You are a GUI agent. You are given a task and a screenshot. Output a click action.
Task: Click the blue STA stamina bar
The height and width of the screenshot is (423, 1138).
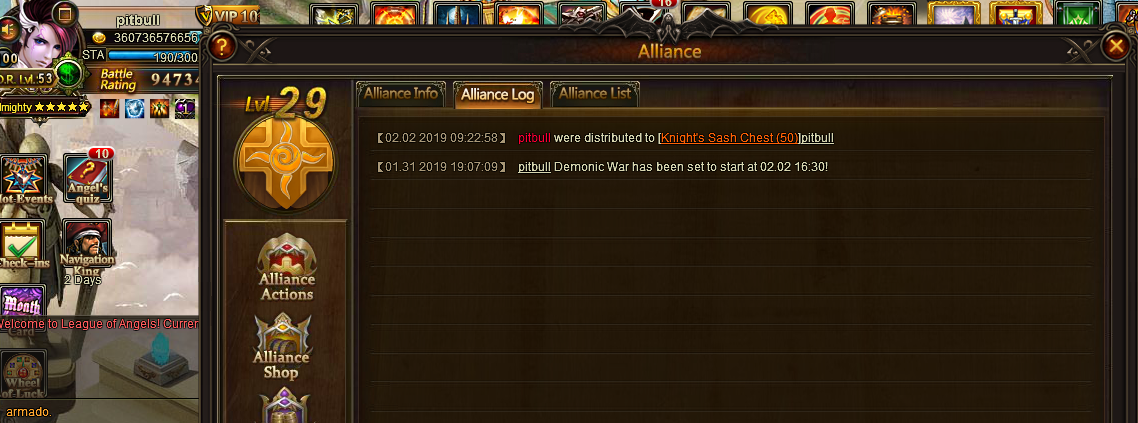pyautogui.click(x=153, y=57)
